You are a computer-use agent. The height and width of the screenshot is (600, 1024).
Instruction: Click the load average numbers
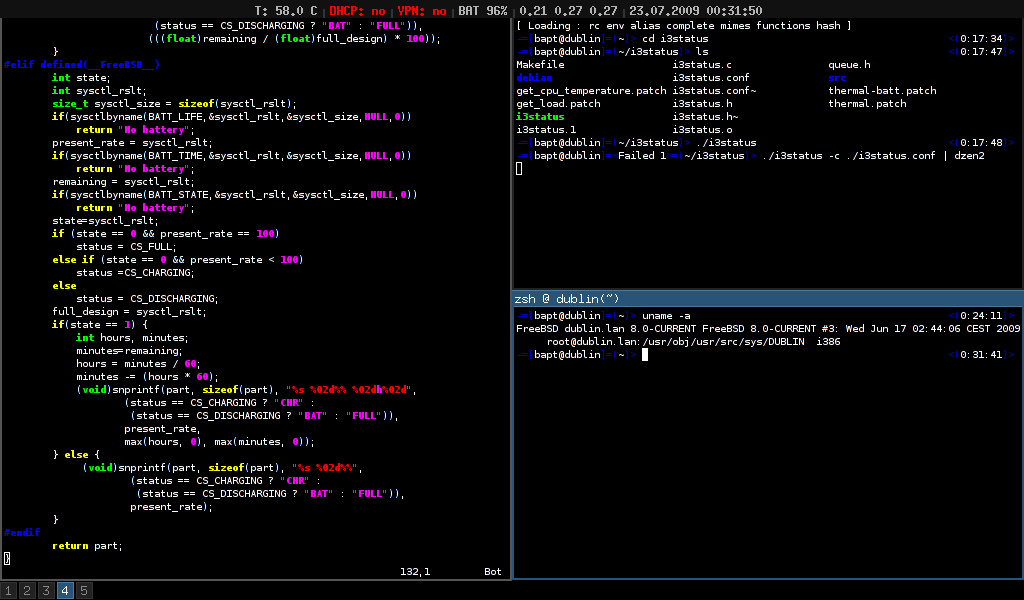568,10
